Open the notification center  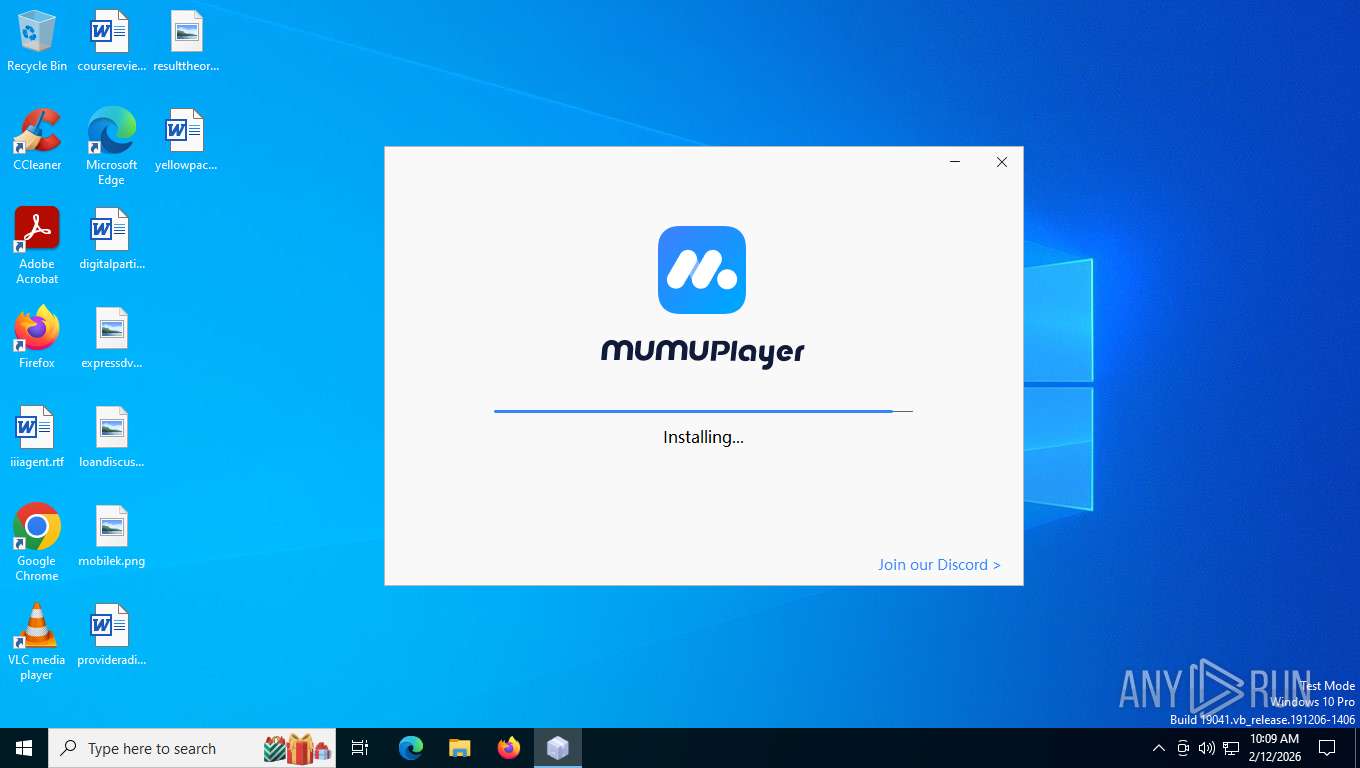pyautogui.click(x=1327, y=748)
